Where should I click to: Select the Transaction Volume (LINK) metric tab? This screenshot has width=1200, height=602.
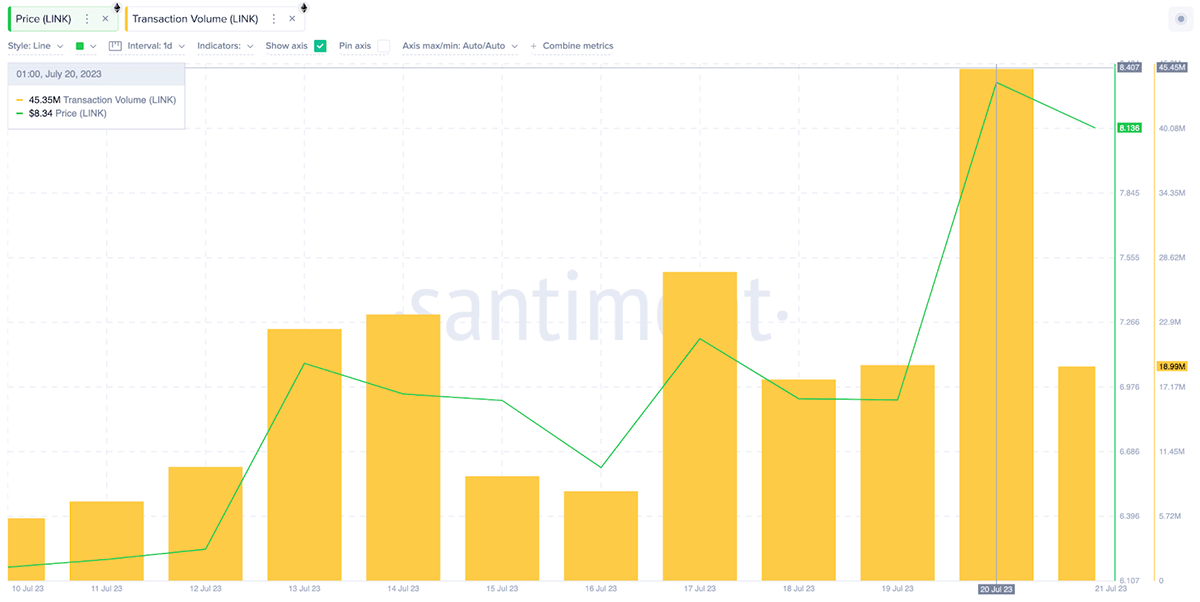pyautogui.click(x=195, y=19)
